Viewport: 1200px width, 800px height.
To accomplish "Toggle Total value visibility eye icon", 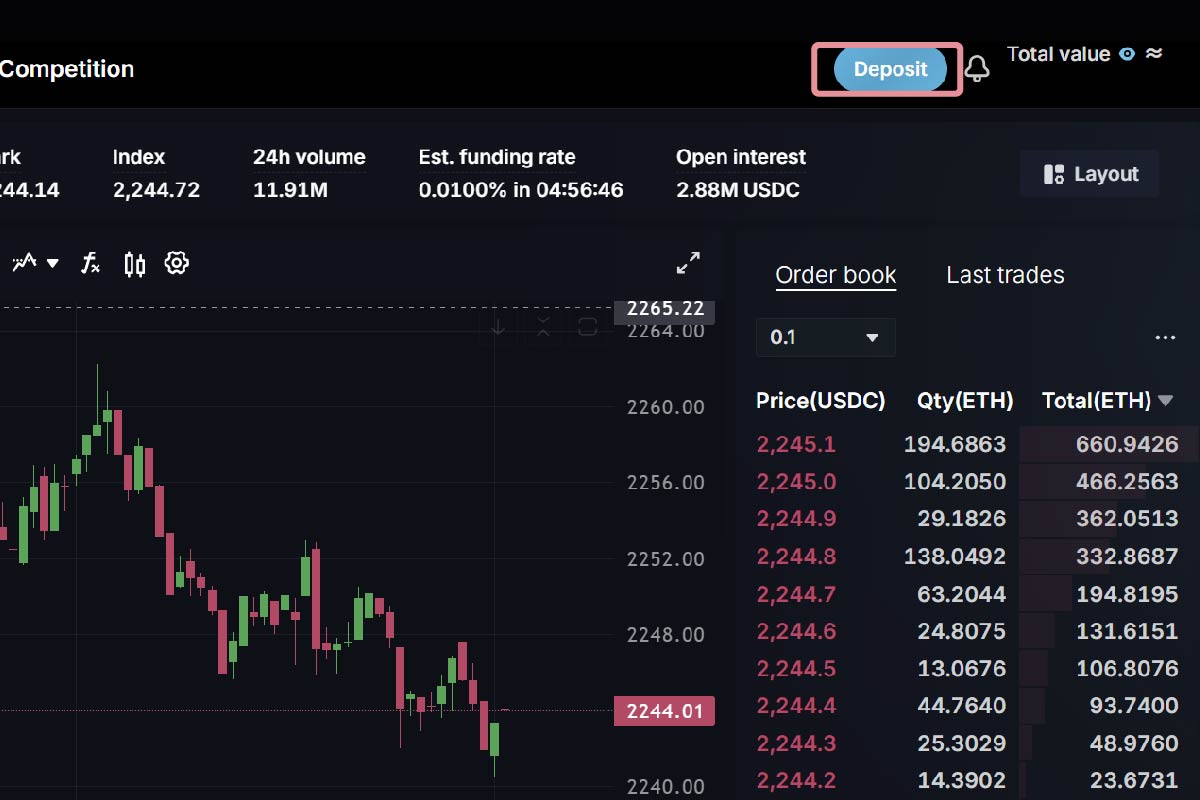I will pyautogui.click(x=1127, y=54).
